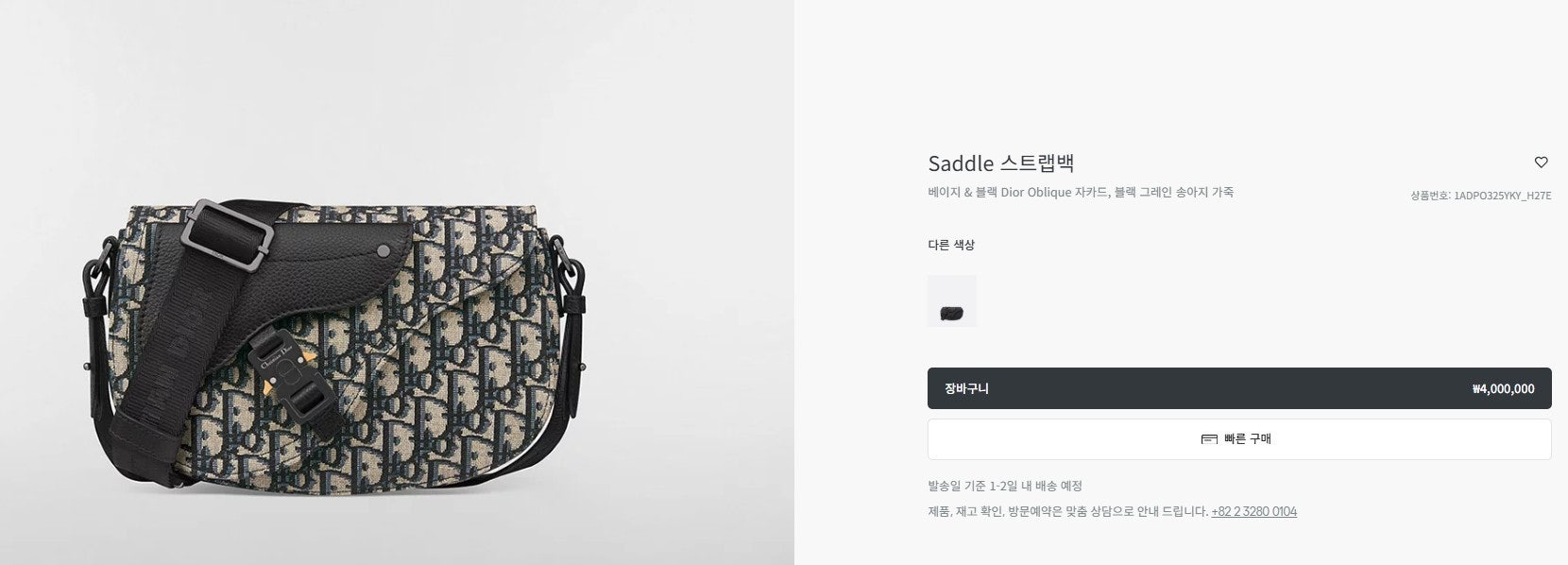Add the bag to the wishlist heart
The image size is (1568, 565).
1541,163
